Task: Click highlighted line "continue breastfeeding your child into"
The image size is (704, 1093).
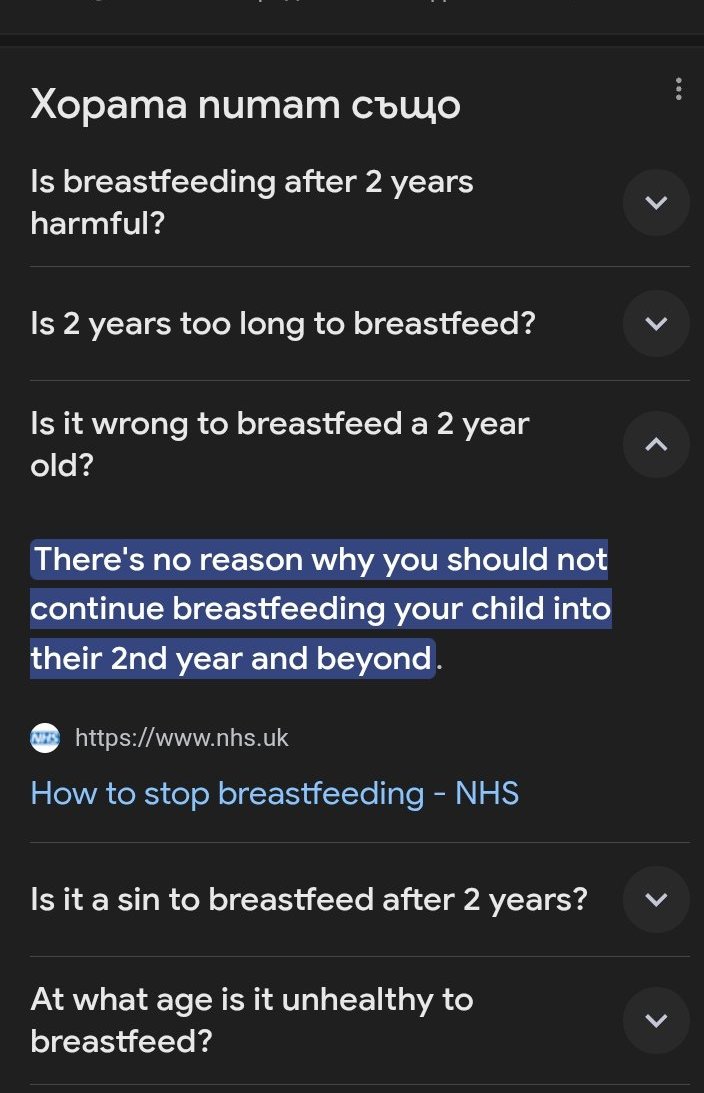Action: (x=320, y=609)
